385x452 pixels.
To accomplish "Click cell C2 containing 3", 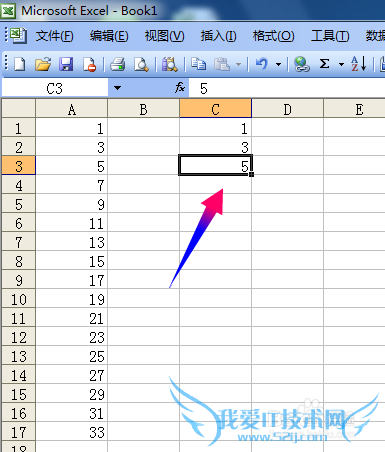I will point(216,147).
